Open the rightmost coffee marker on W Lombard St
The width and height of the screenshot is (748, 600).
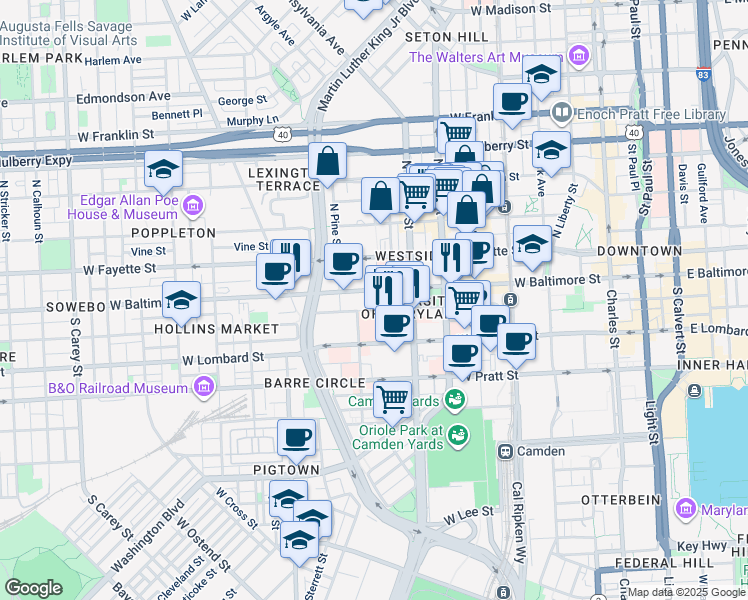517,343
